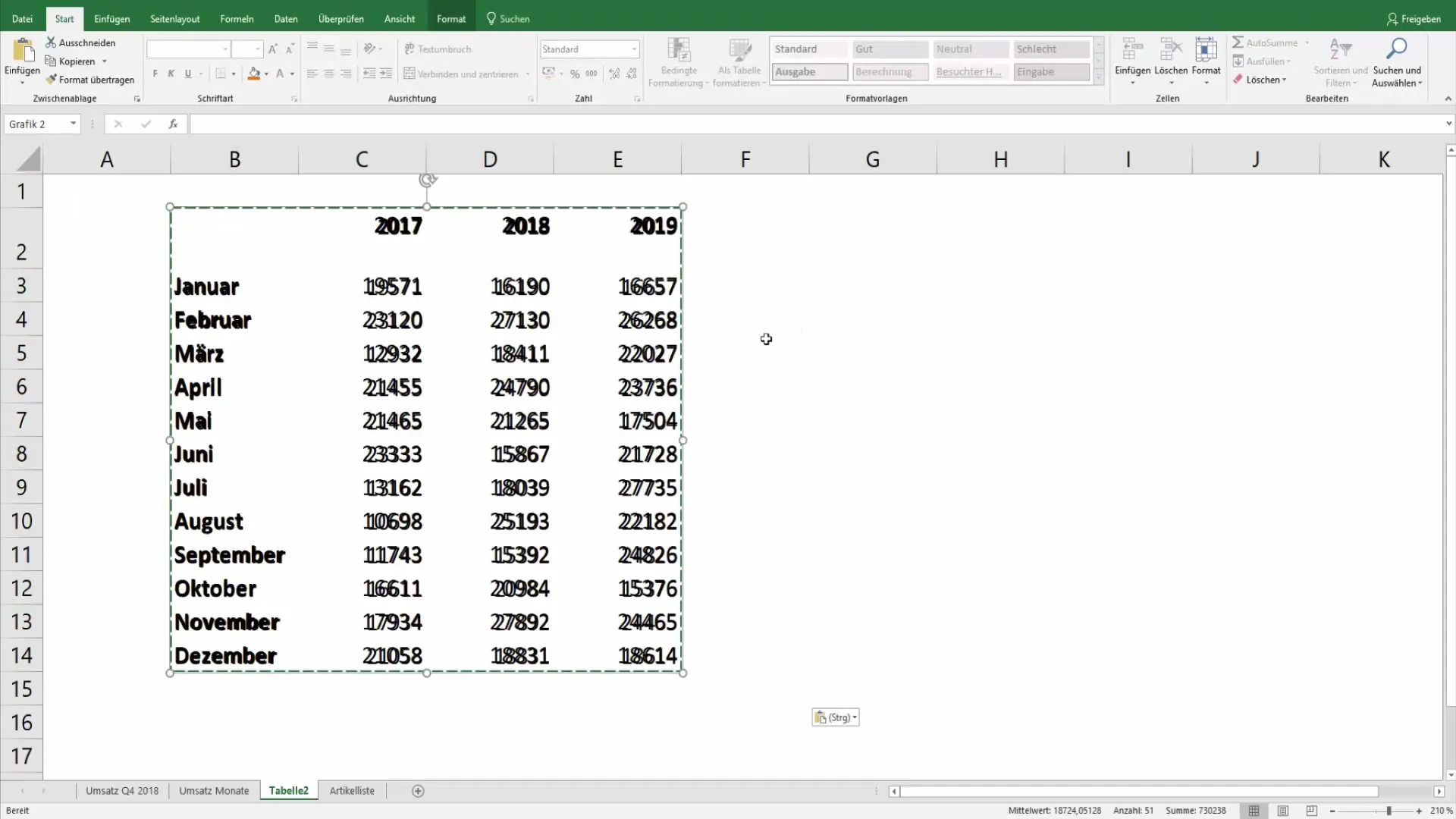
Task: Click thousands separator 000 icon
Action: pyautogui.click(x=591, y=74)
